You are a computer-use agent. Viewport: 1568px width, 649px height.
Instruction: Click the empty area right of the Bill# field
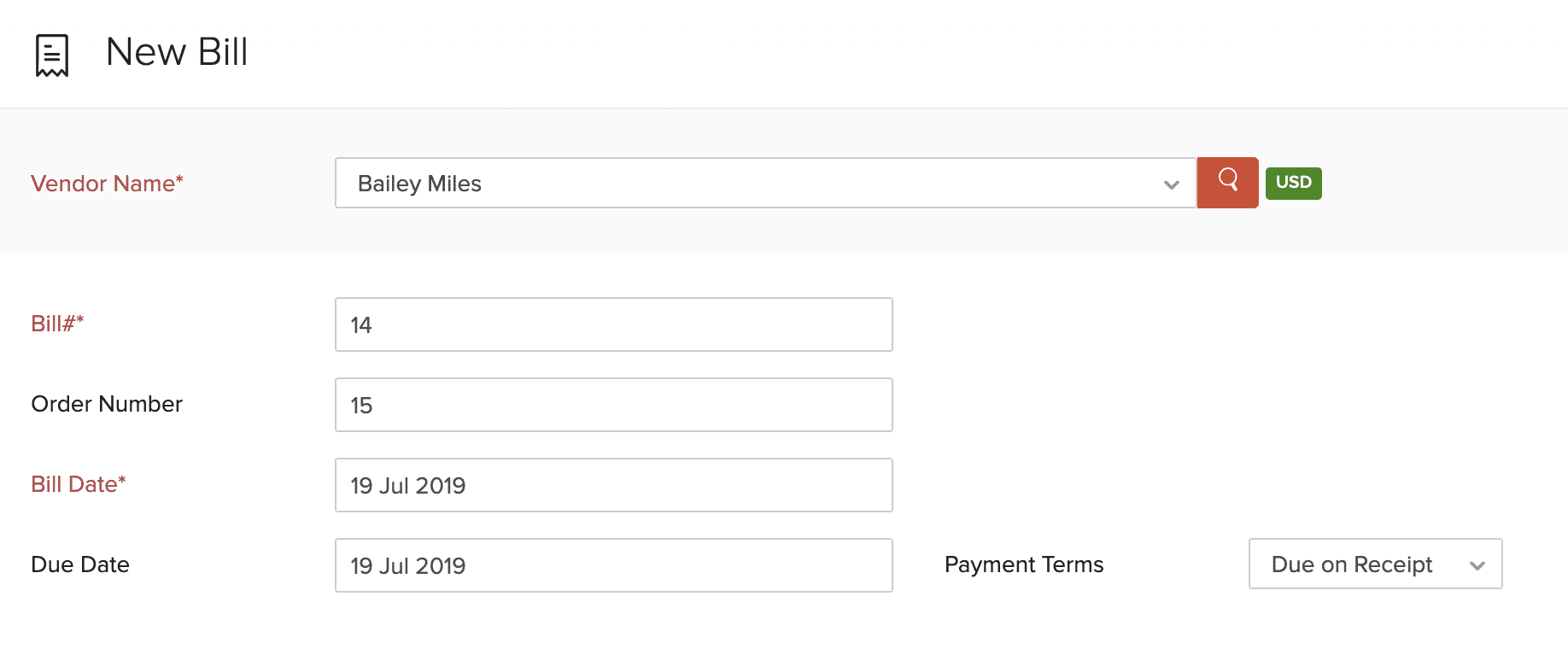(1196, 324)
